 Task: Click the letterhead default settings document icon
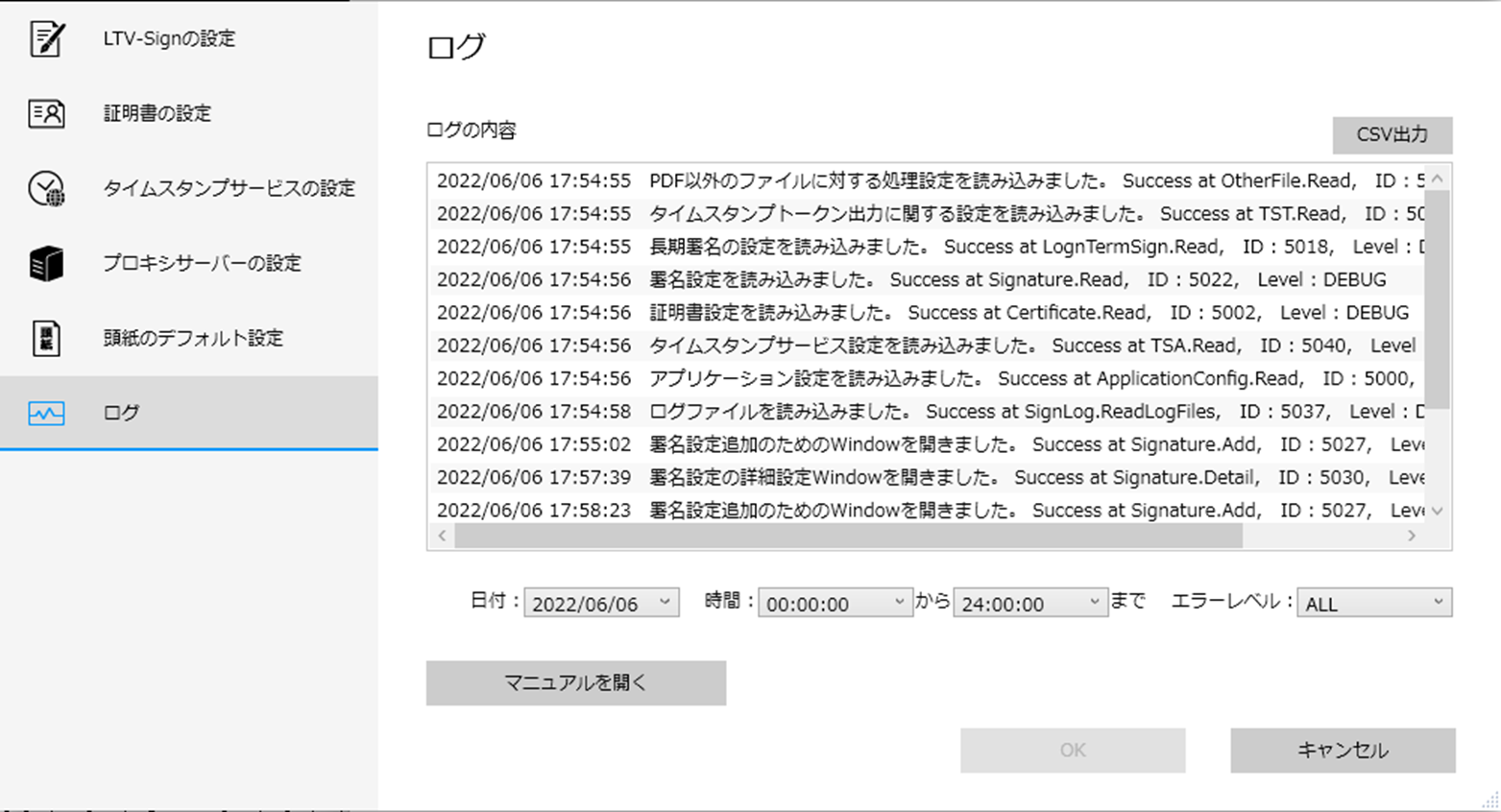point(46,339)
